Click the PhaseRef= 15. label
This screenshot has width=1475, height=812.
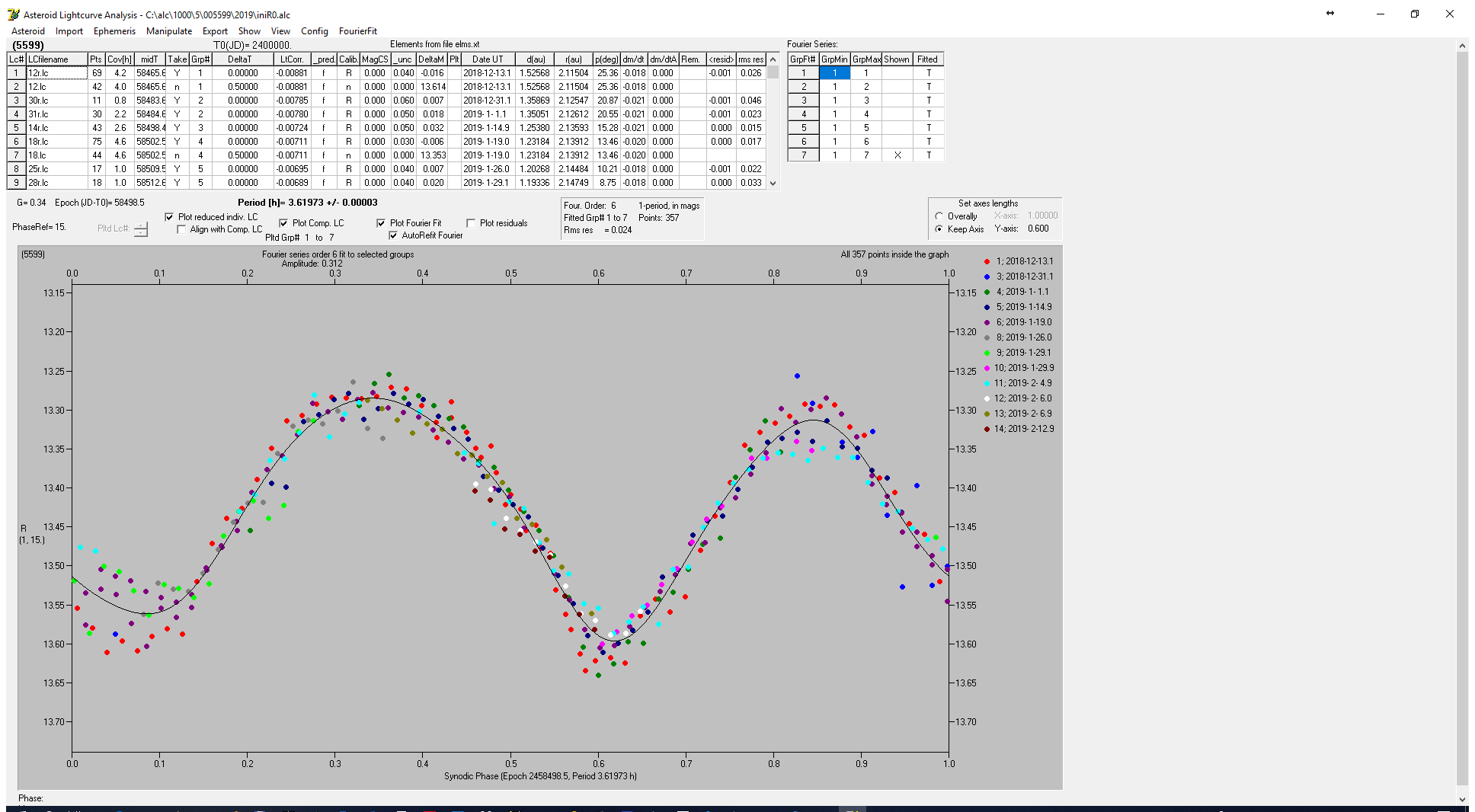click(x=39, y=227)
